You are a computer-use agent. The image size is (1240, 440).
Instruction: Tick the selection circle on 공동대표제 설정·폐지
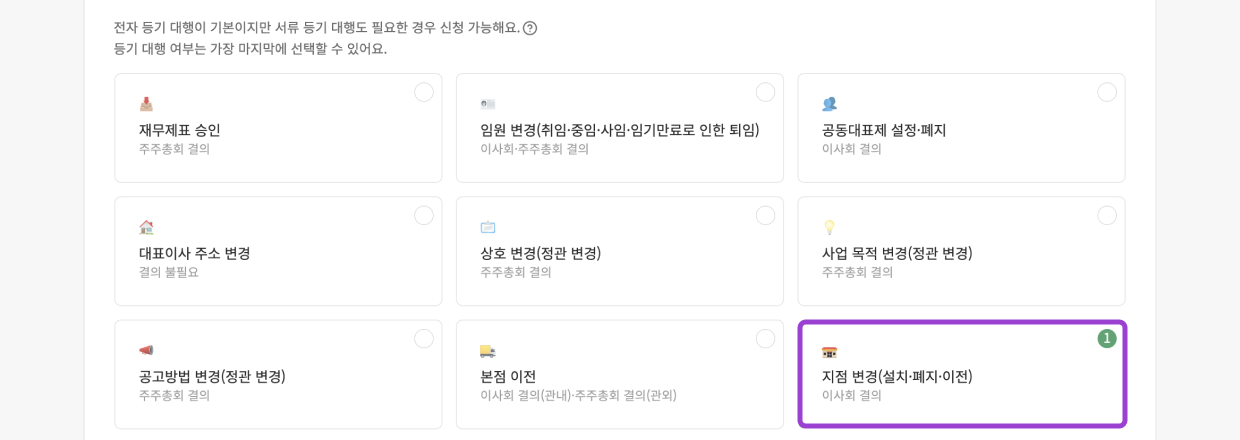click(x=1107, y=92)
